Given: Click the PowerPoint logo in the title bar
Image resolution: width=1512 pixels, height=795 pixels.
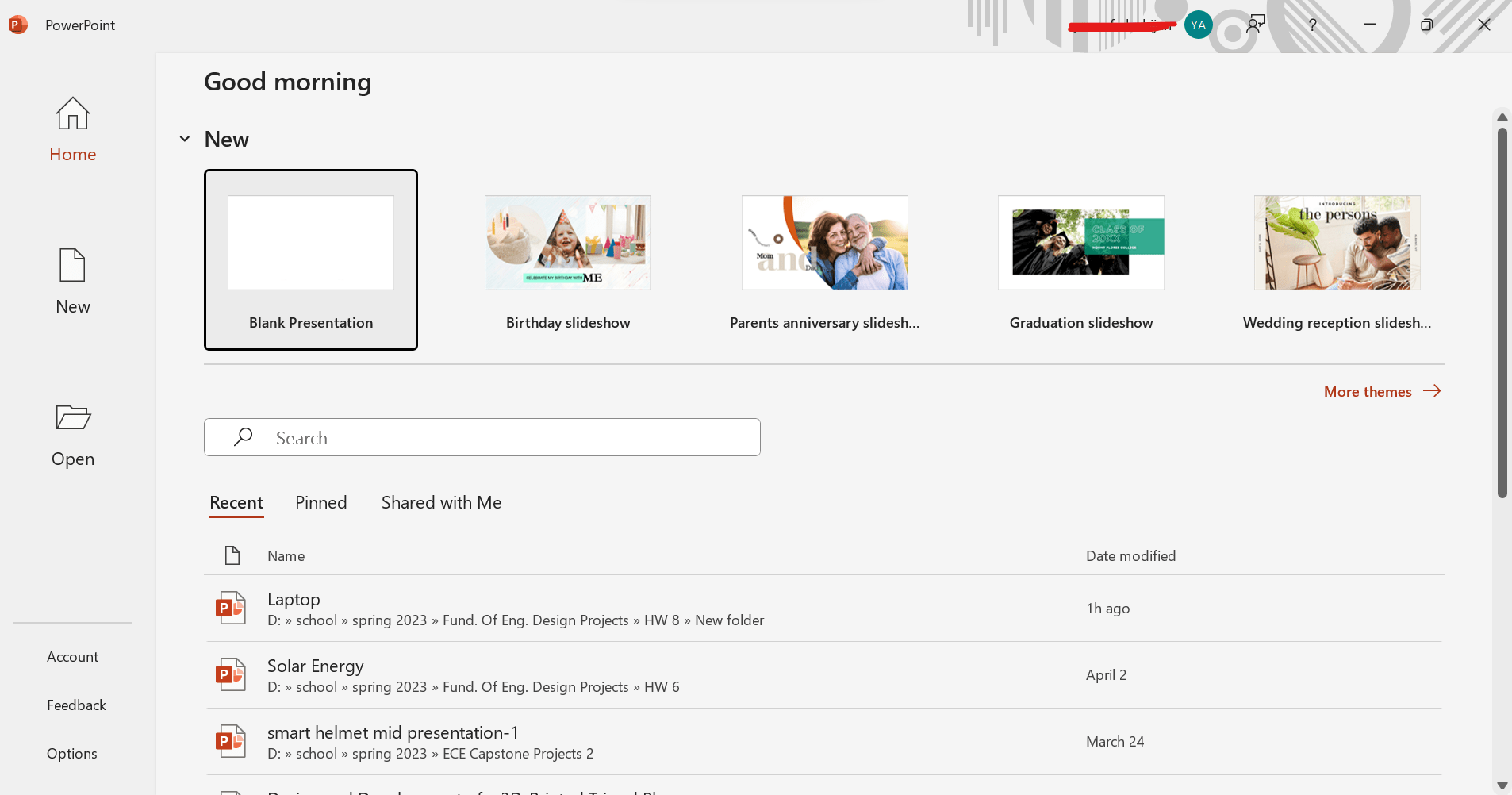Looking at the screenshot, I should click(x=17, y=25).
